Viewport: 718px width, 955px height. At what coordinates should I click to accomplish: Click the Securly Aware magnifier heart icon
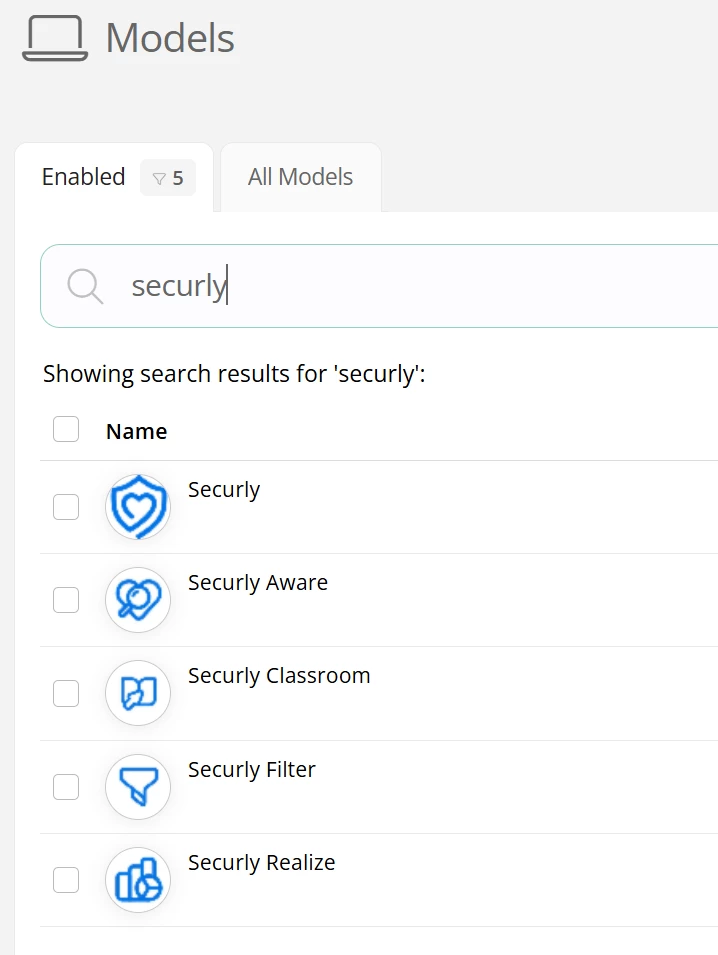pos(138,600)
